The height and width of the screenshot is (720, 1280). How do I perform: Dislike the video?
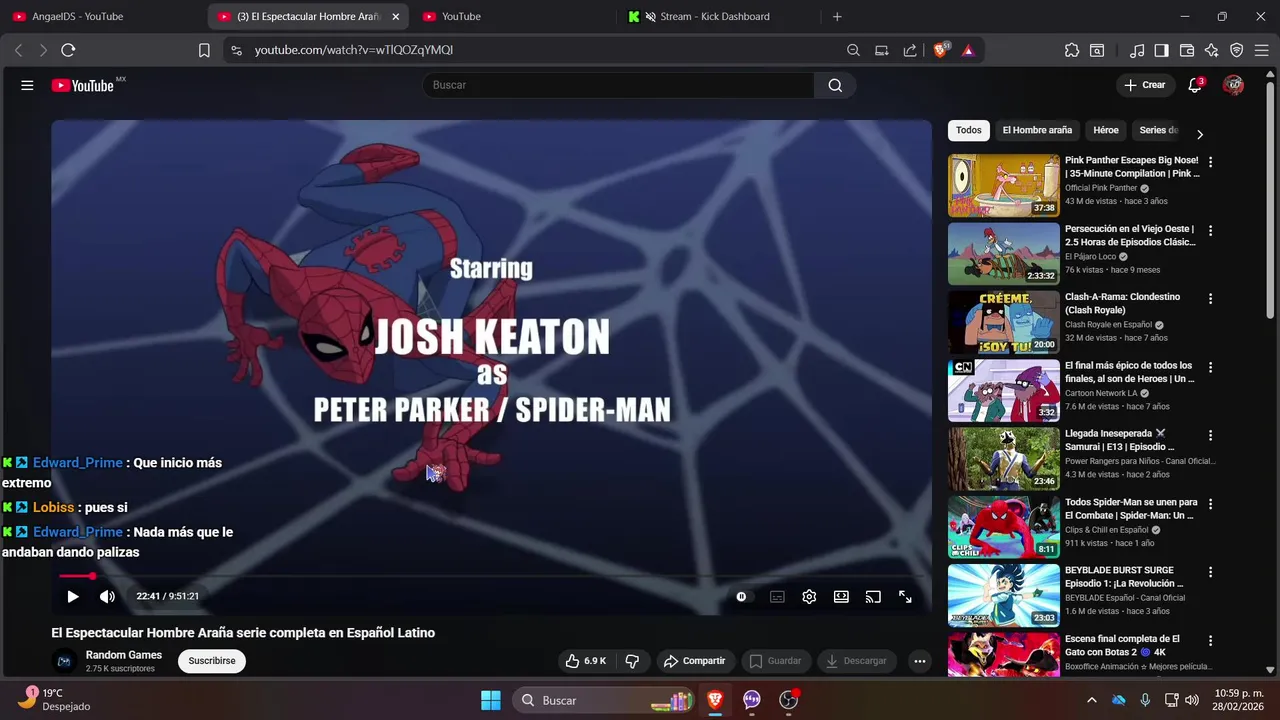[x=632, y=661]
